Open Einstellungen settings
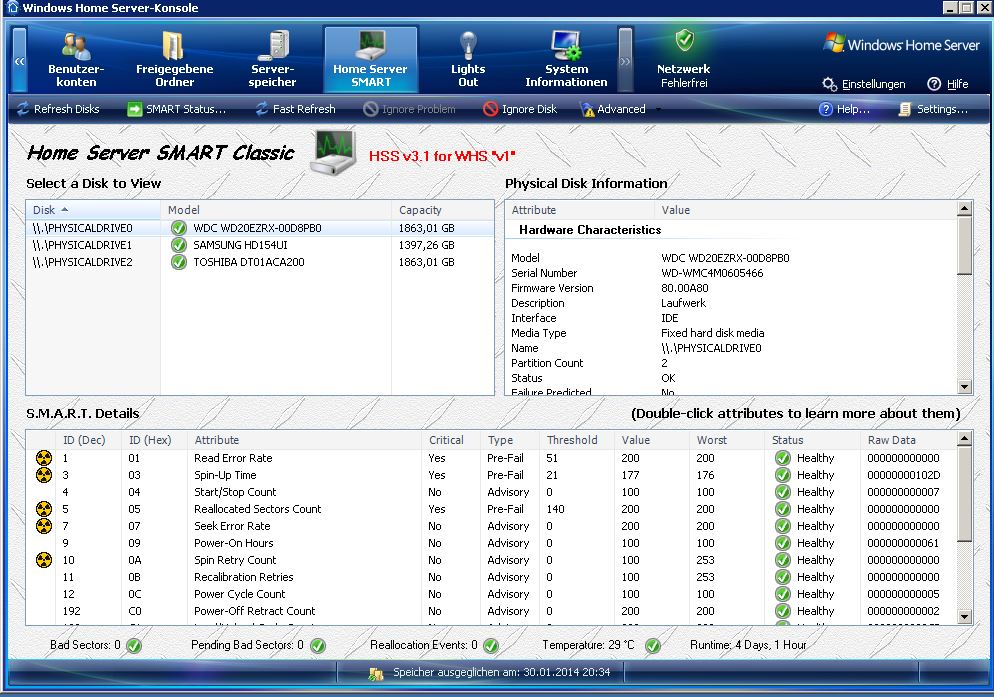Viewport: 994px width, 697px height. tap(863, 84)
